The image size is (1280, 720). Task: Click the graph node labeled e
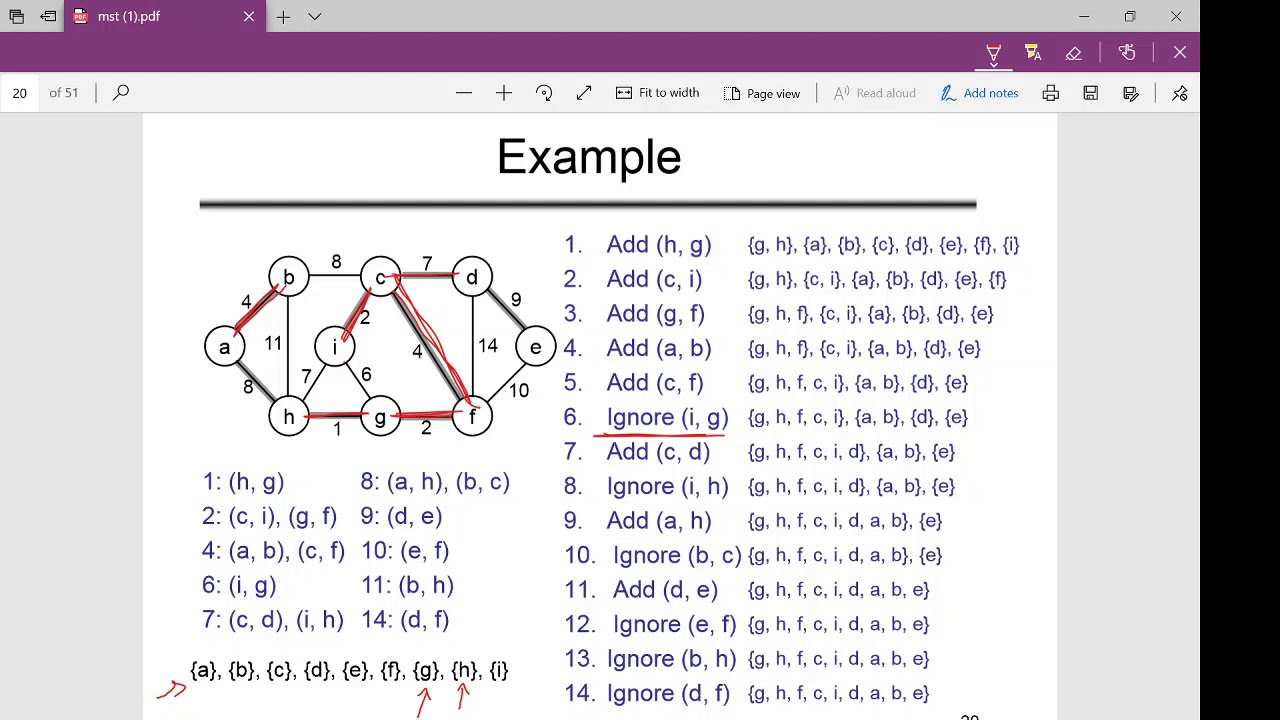tap(536, 347)
